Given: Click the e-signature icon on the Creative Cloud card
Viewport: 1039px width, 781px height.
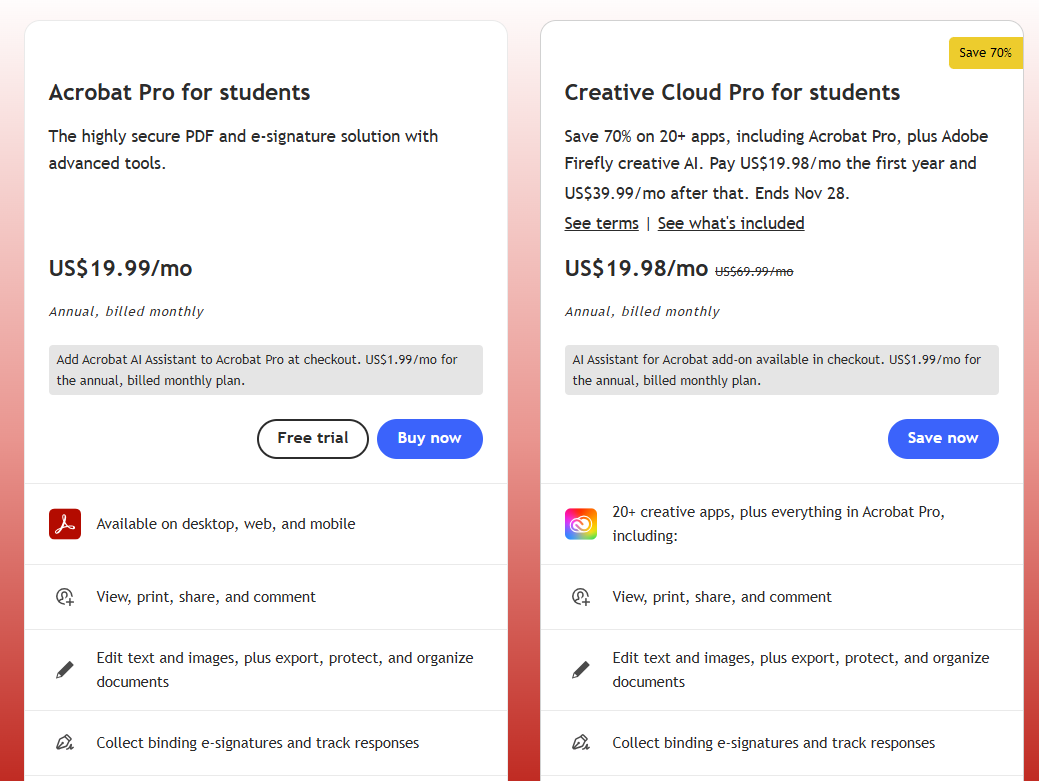Looking at the screenshot, I should point(580,742).
